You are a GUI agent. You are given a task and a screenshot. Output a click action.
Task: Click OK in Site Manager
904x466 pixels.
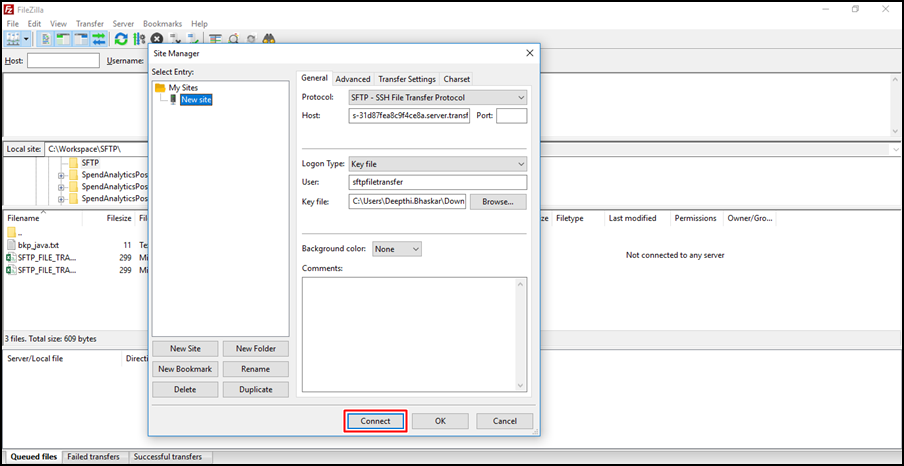[x=440, y=421]
